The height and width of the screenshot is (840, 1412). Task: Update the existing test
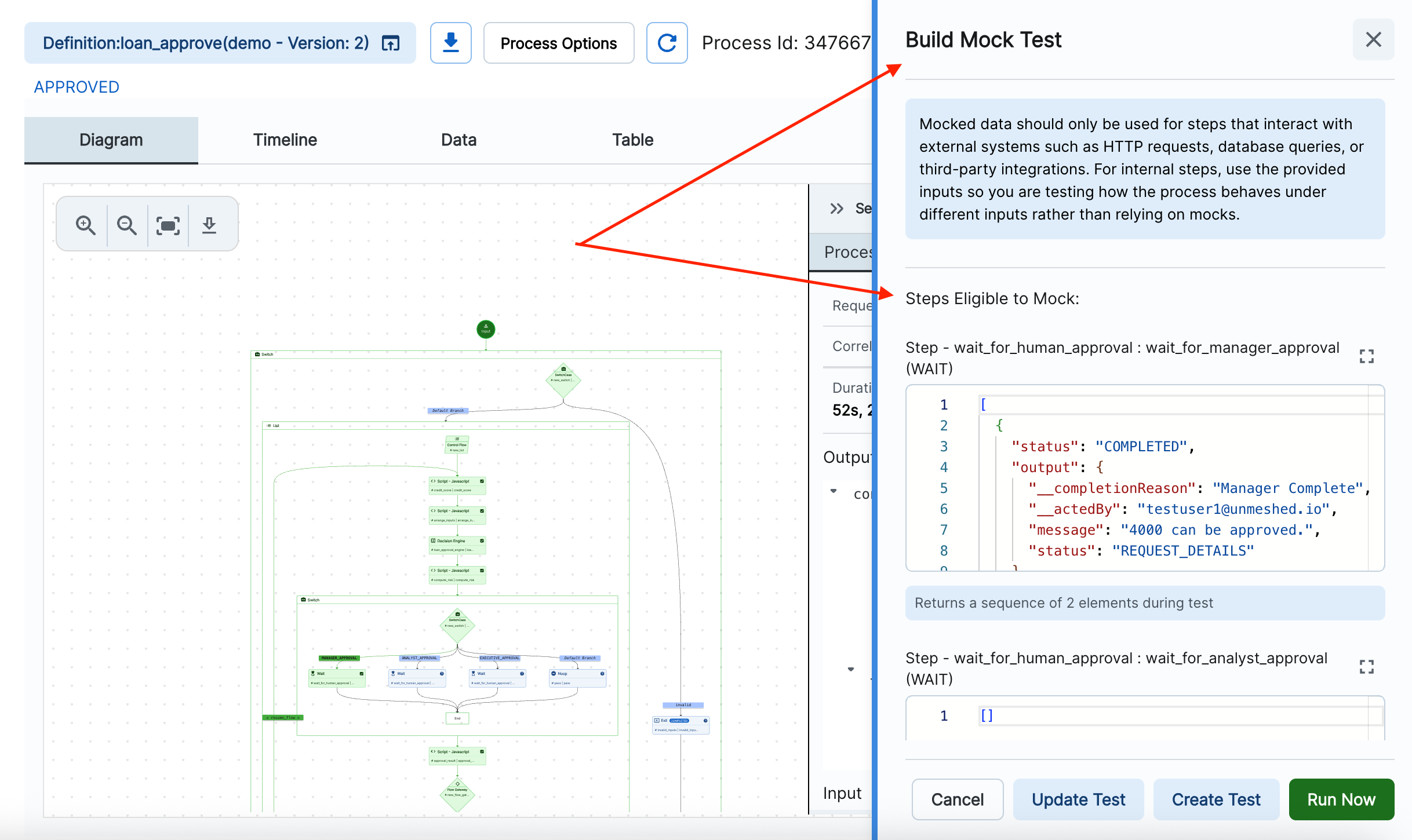click(1078, 799)
